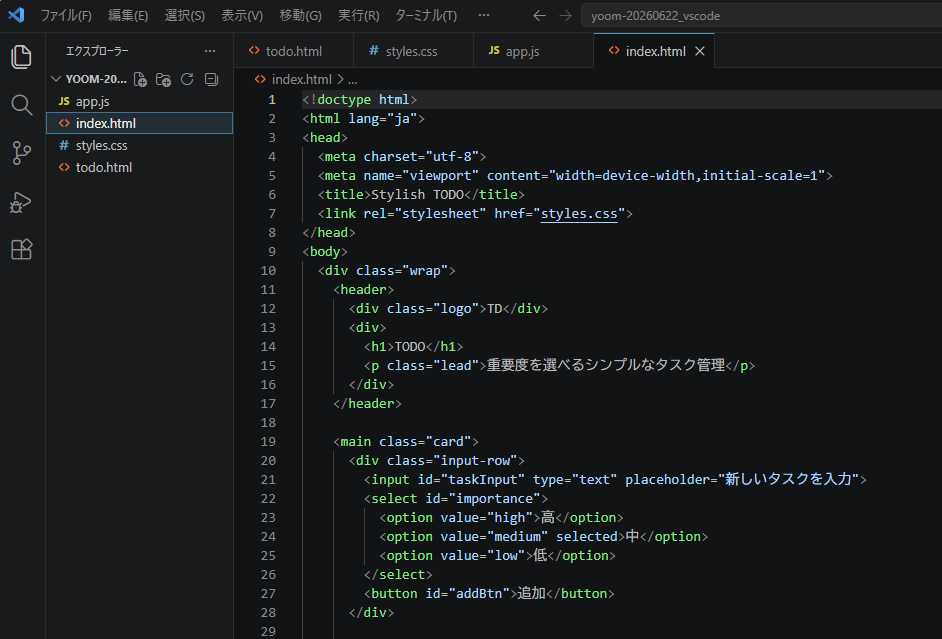
Task: Switch to the todo.html tab
Action: coord(293,51)
